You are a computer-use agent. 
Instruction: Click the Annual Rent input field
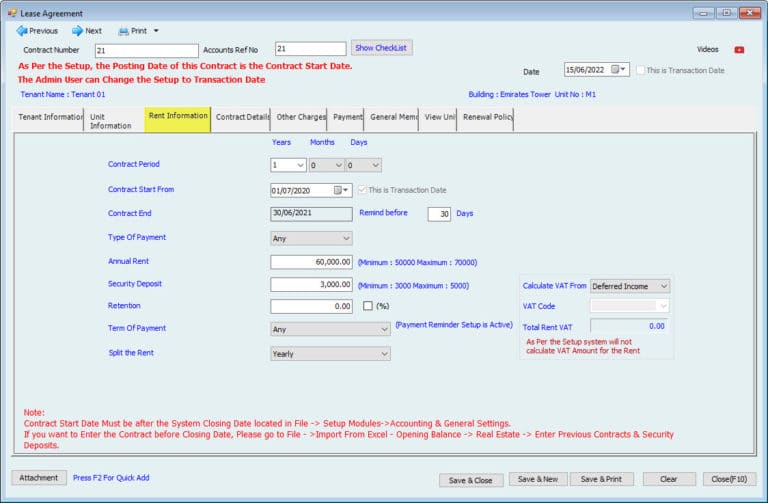tap(311, 262)
